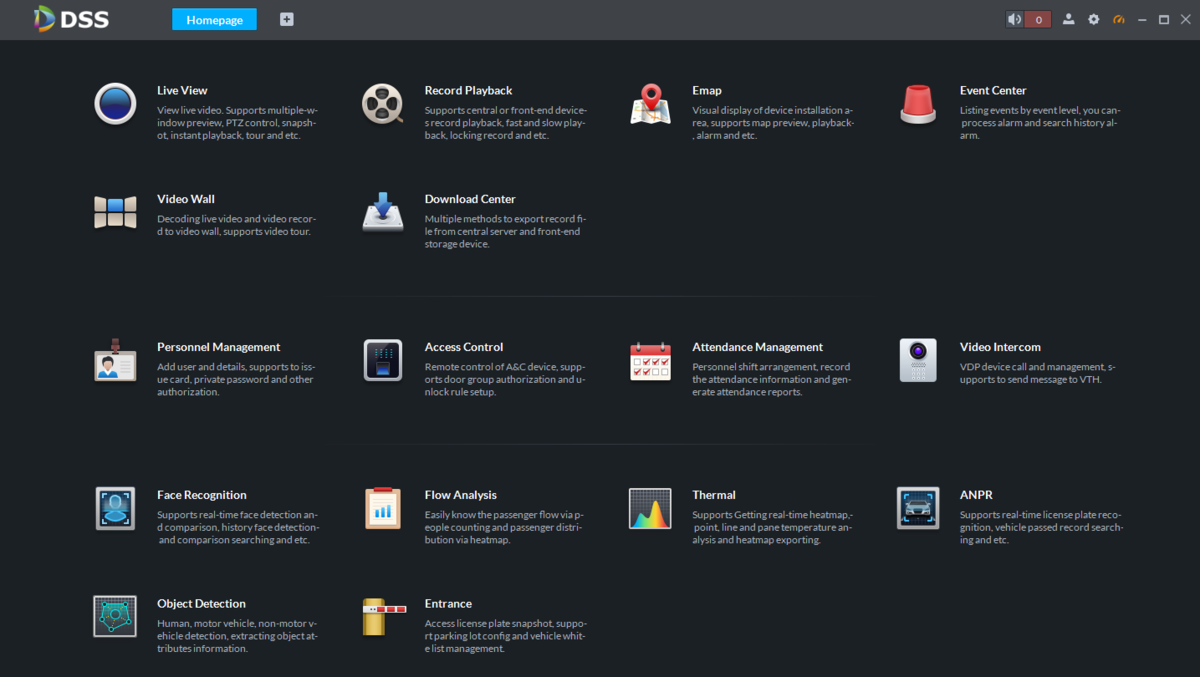This screenshot has height=677, width=1200.
Task: Open Video Intercom doorbell icon
Action: coord(918,360)
